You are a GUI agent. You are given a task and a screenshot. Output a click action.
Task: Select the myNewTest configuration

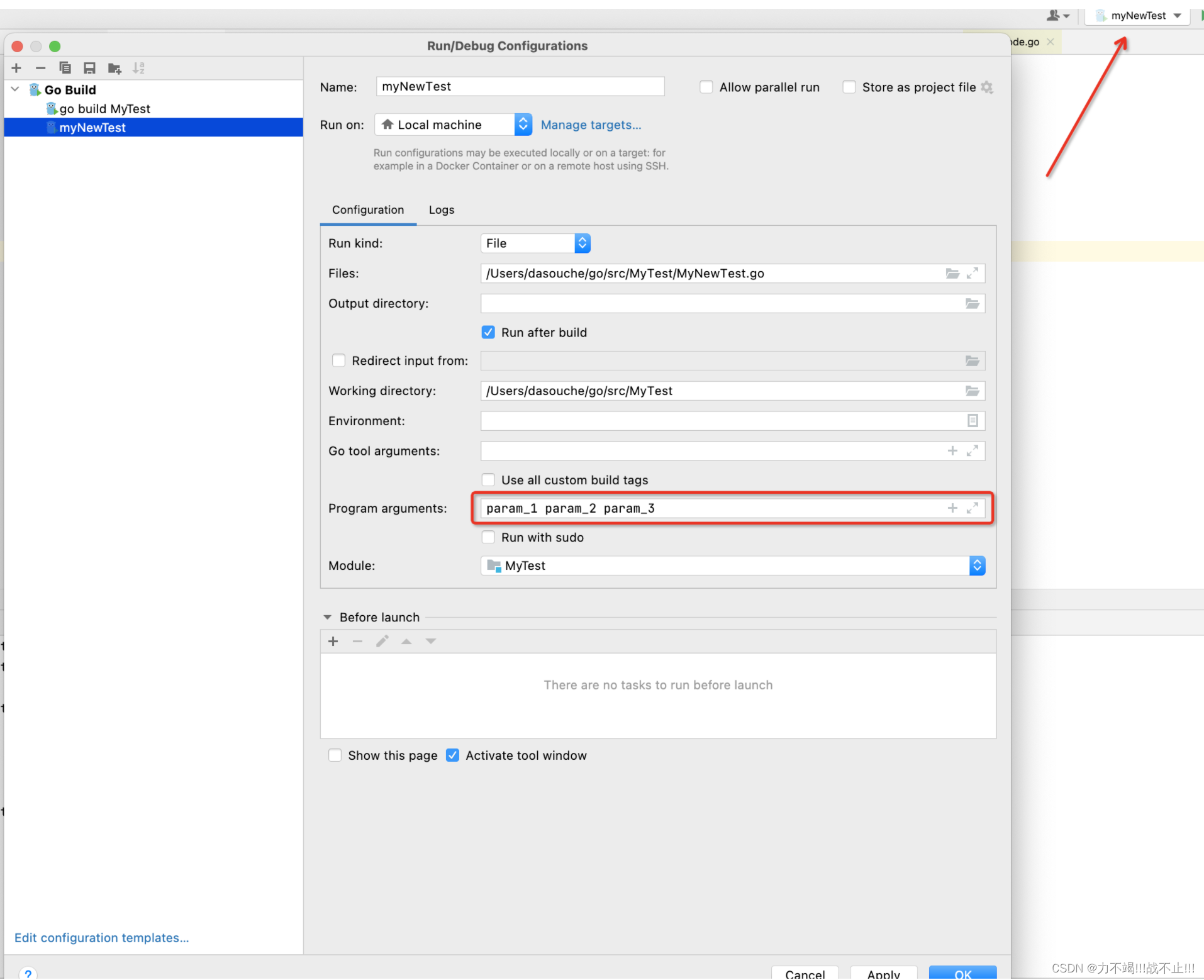153,128
